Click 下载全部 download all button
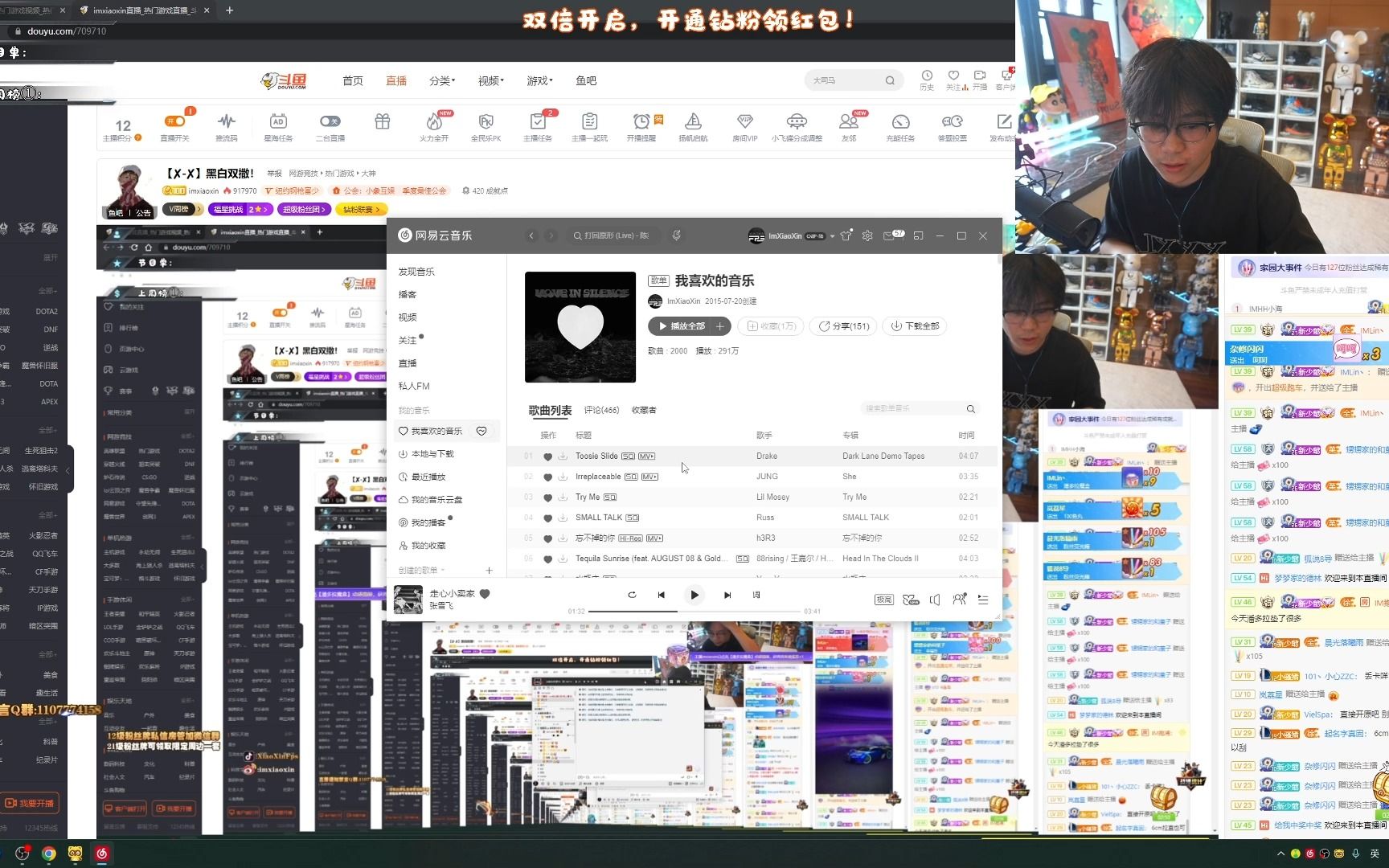 tap(915, 326)
